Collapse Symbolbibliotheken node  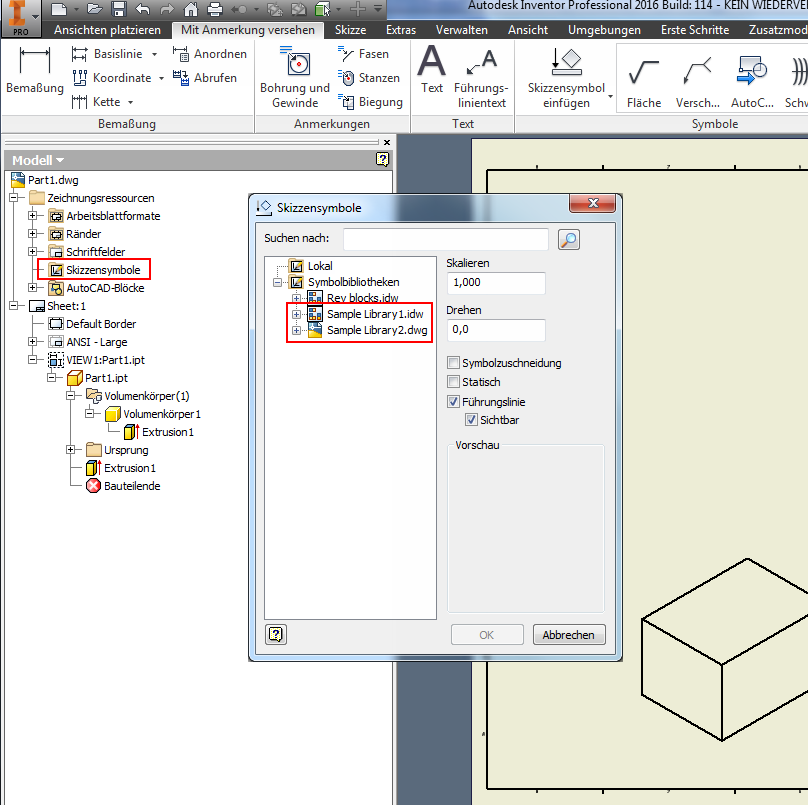[x=277, y=282]
